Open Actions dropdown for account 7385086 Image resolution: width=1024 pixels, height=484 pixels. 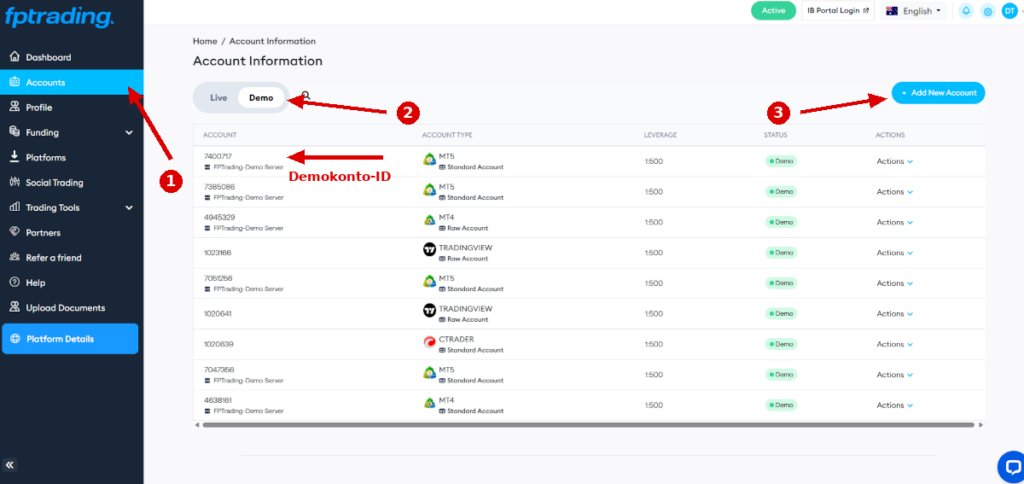[894, 192]
